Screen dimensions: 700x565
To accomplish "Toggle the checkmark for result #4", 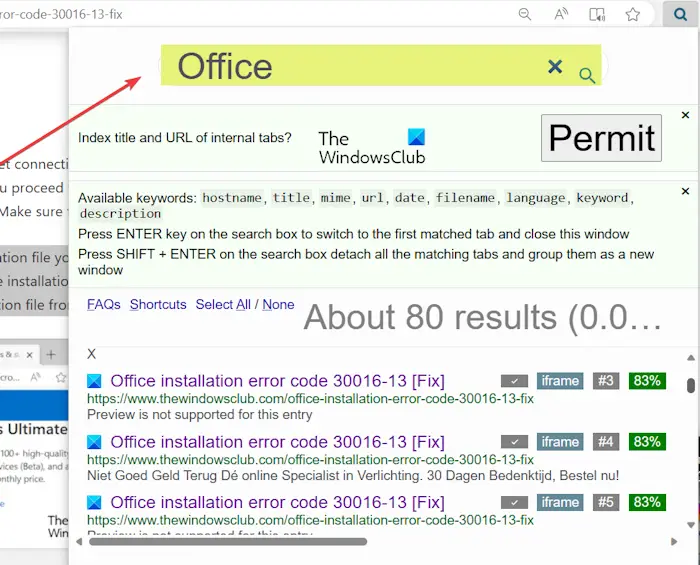I will [x=514, y=442].
